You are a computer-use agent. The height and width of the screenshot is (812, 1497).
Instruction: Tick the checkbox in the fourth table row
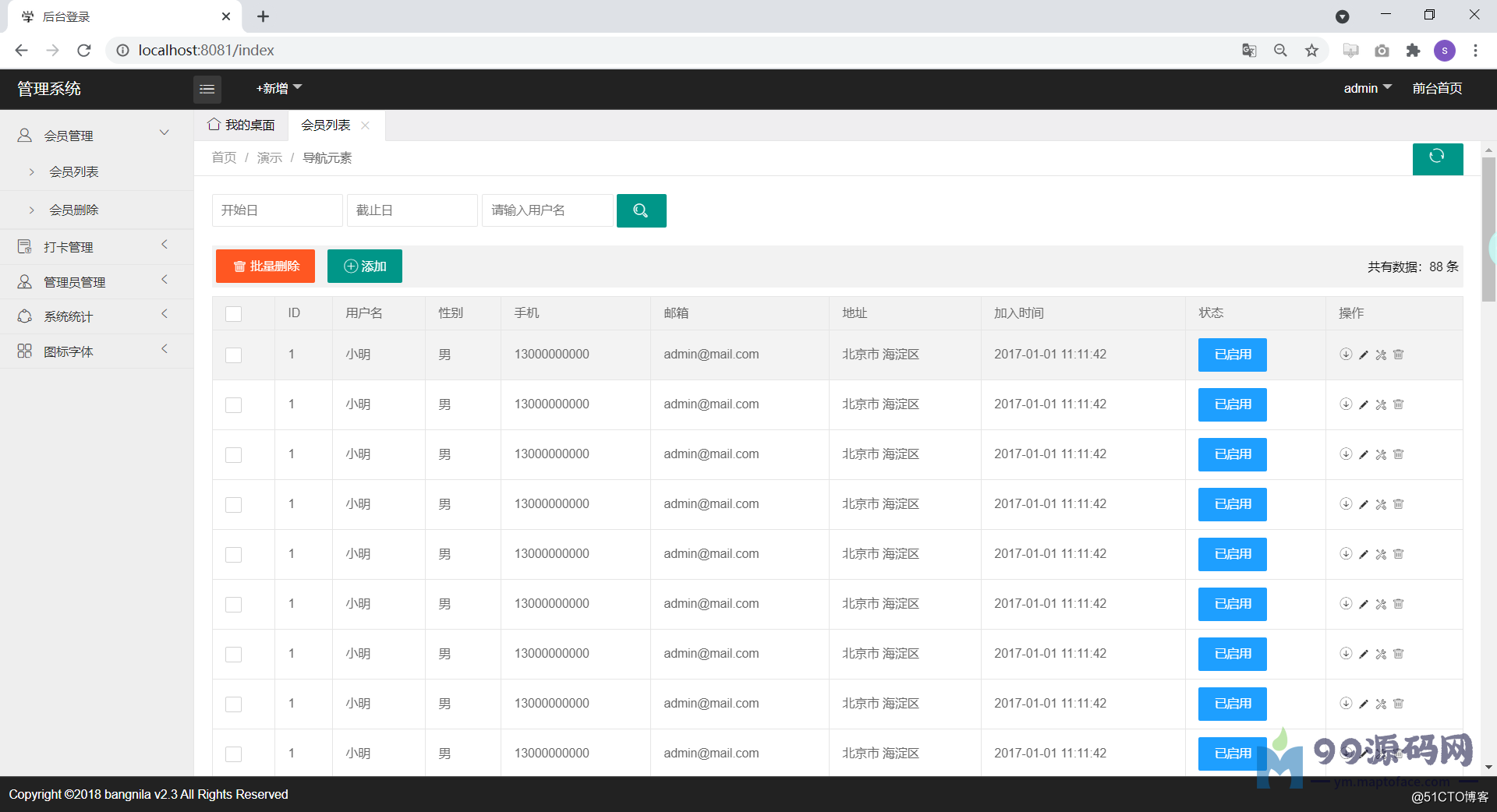(233, 505)
